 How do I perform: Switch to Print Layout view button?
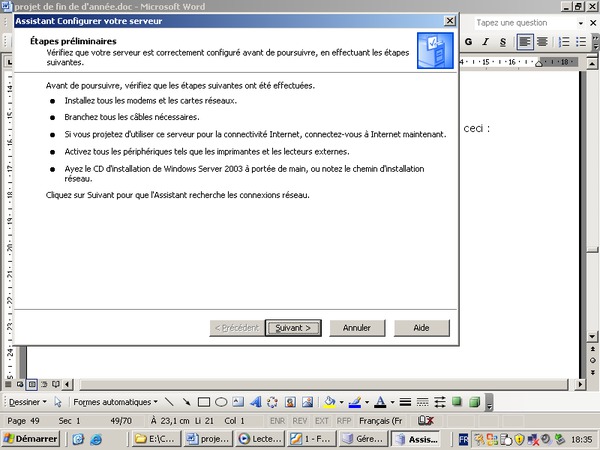tap(32, 384)
